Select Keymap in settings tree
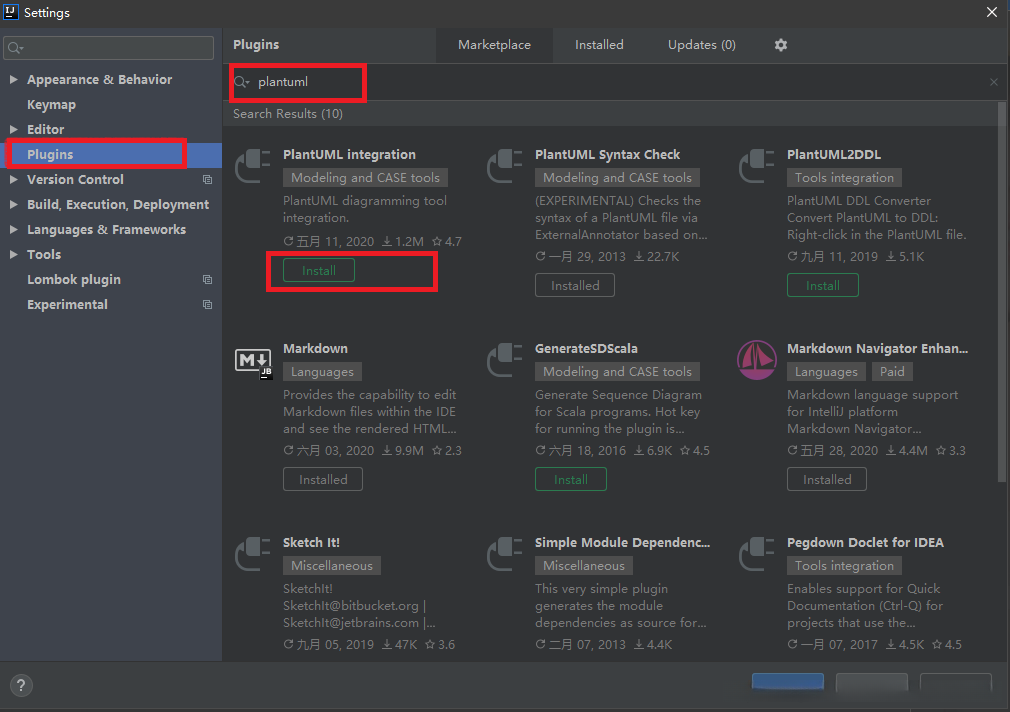The width and height of the screenshot is (1010, 712). click(52, 104)
